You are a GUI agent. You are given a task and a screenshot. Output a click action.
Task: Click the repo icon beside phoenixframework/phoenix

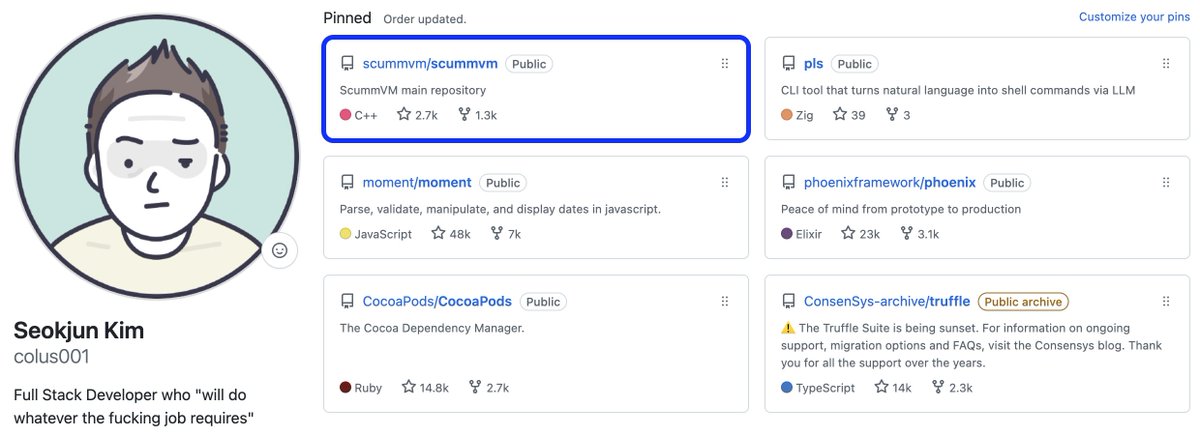(788, 183)
